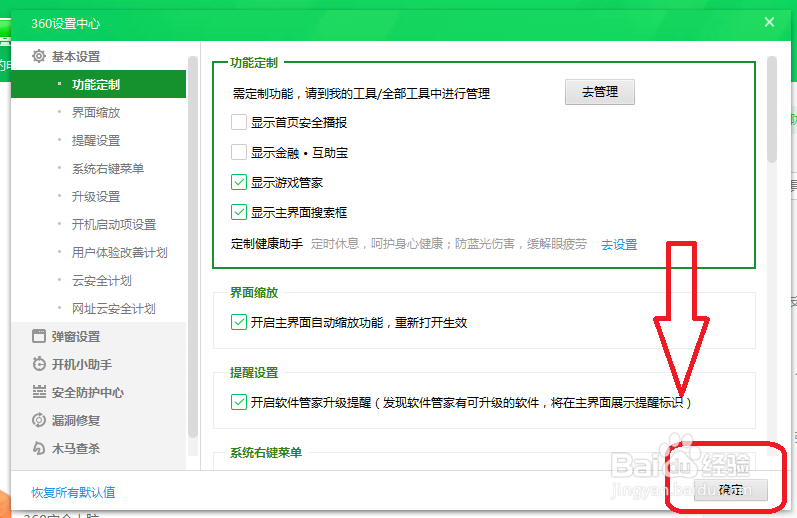Screen dimensions: 797x518
Task: Close the 360设置中心 window
Action: click(x=769, y=22)
